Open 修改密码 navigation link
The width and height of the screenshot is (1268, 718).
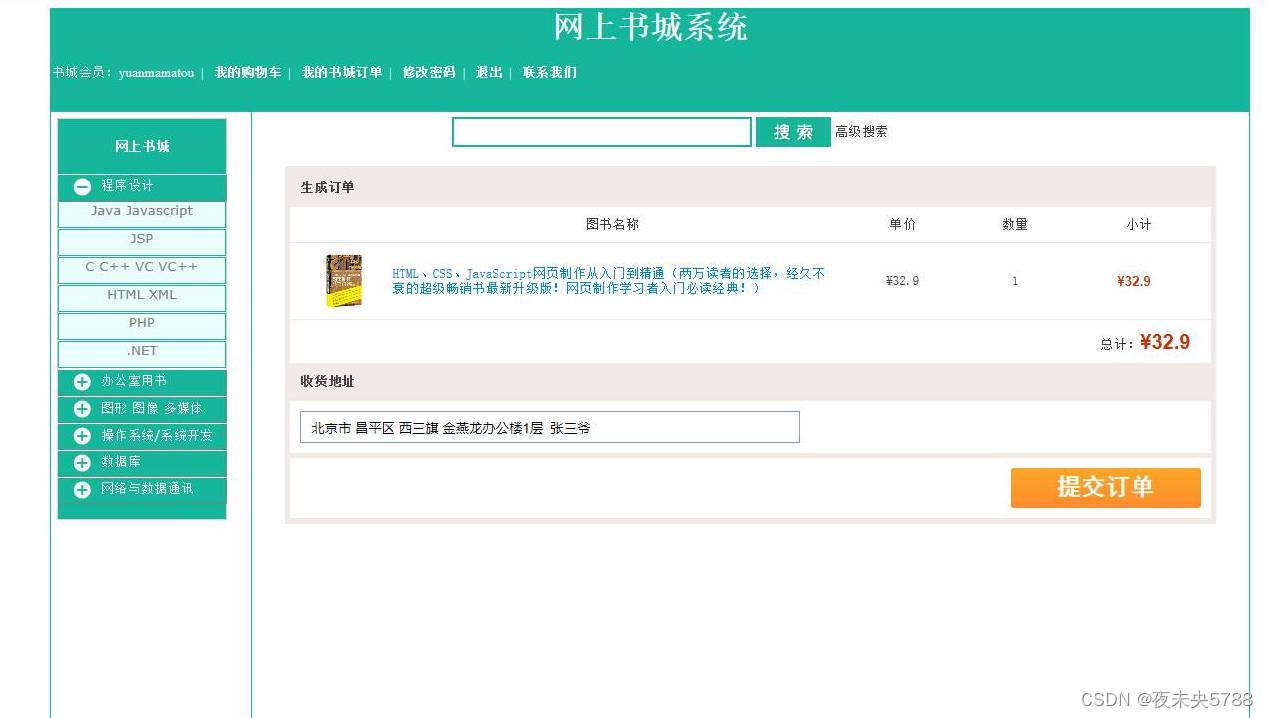429,72
